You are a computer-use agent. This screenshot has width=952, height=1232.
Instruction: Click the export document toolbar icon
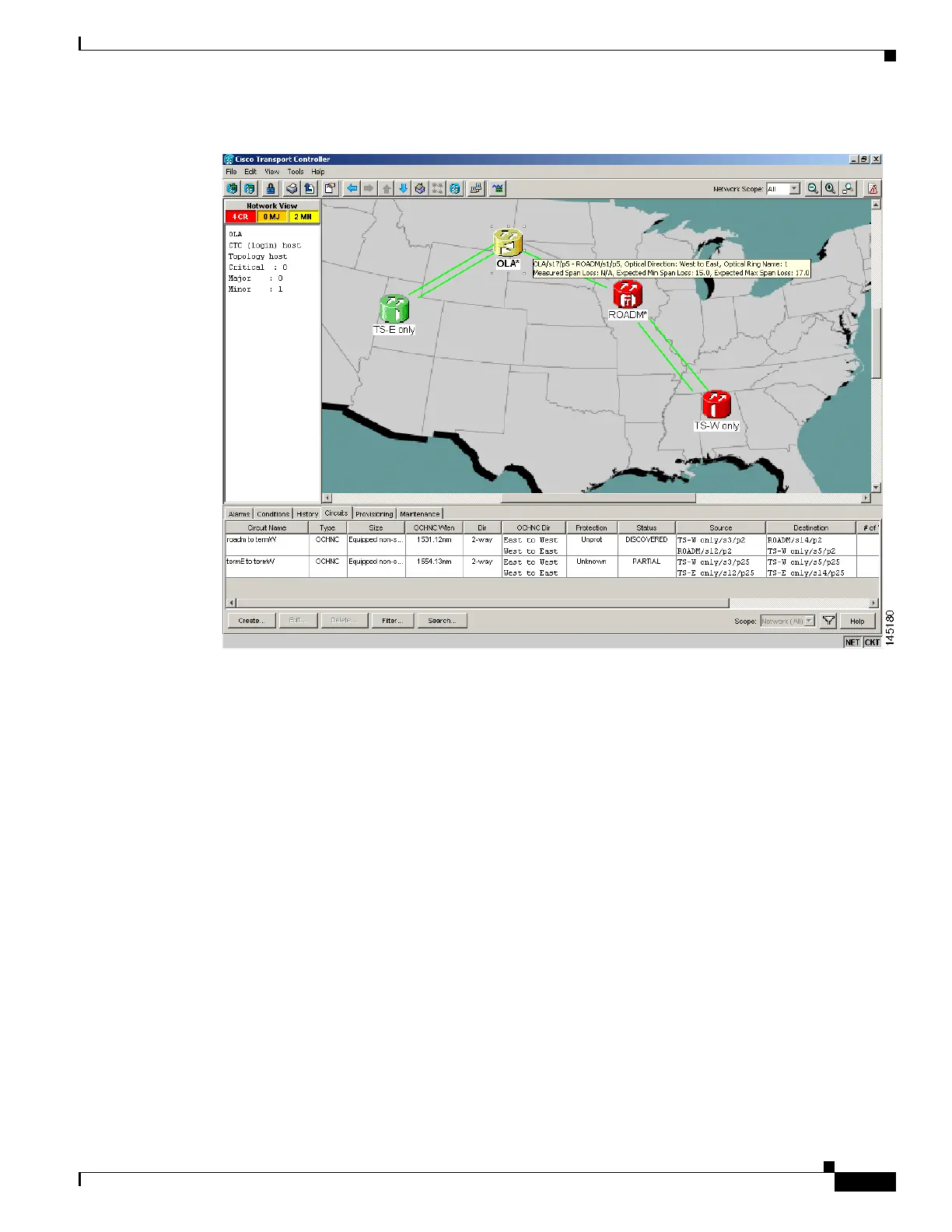coord(309,188)
